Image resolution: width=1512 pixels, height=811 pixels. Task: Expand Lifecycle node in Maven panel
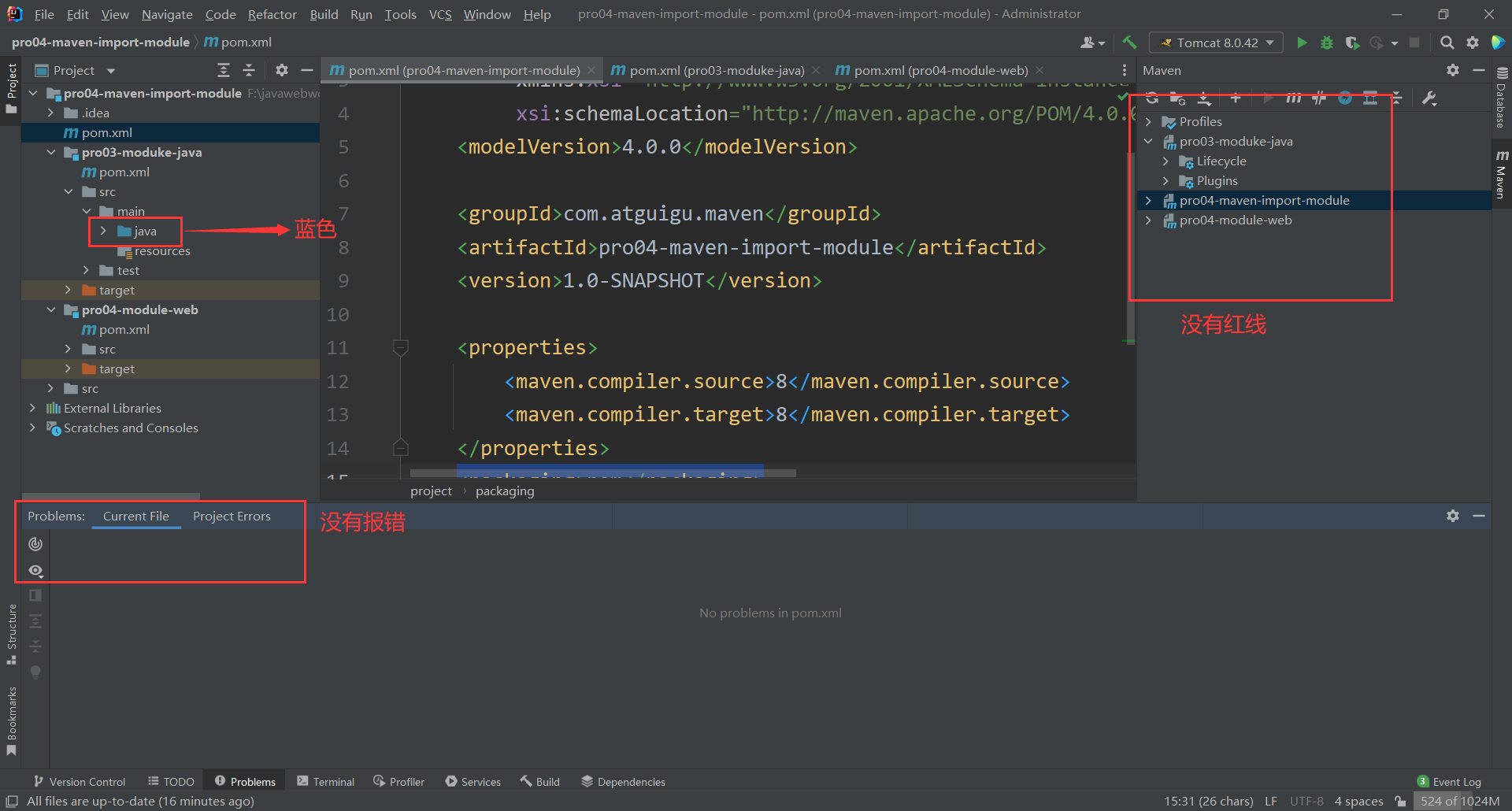1165,161
